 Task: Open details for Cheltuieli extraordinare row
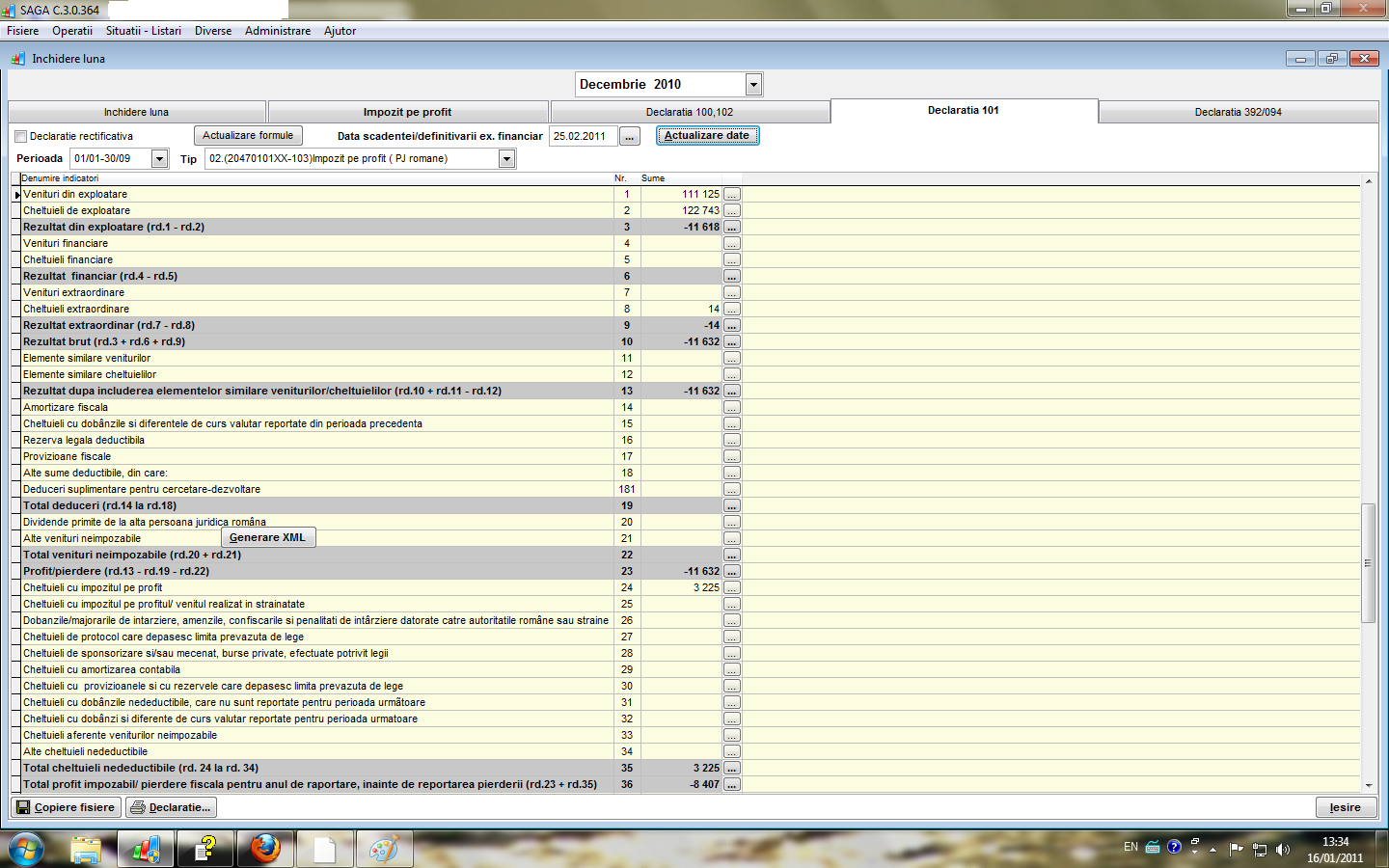[x=732, y=309]
